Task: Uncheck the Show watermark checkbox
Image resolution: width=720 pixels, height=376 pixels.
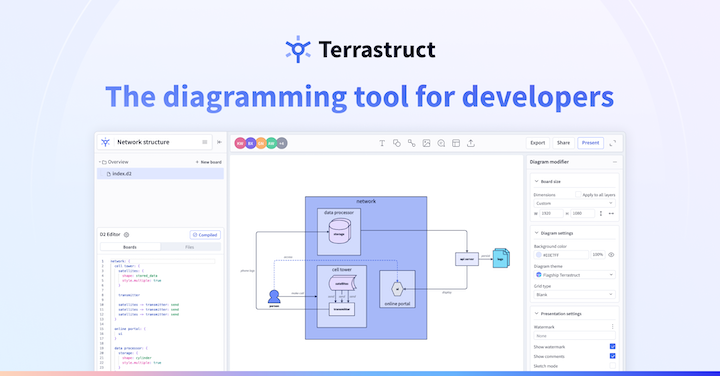Action: click(x=612, y=347)
